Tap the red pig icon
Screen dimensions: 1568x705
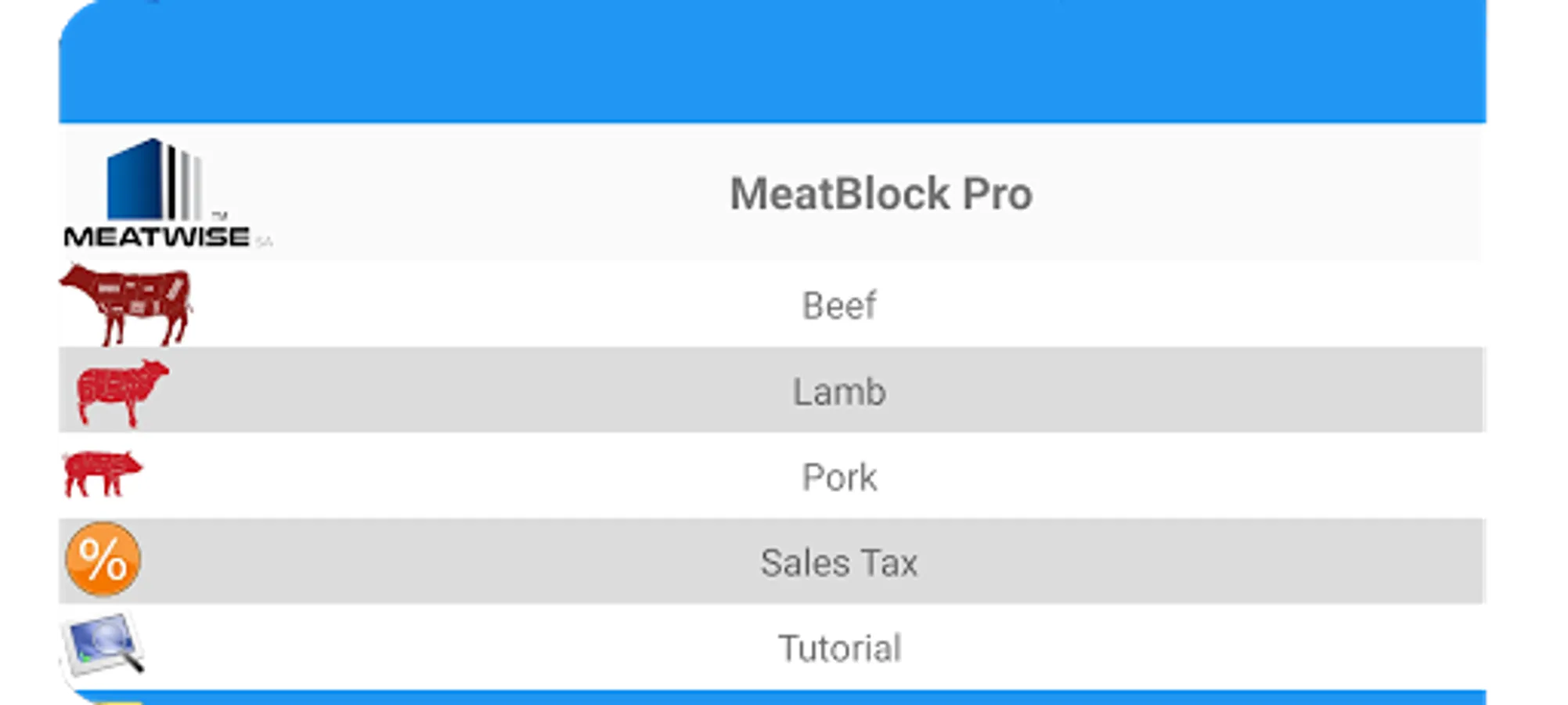tap(102, 472)
